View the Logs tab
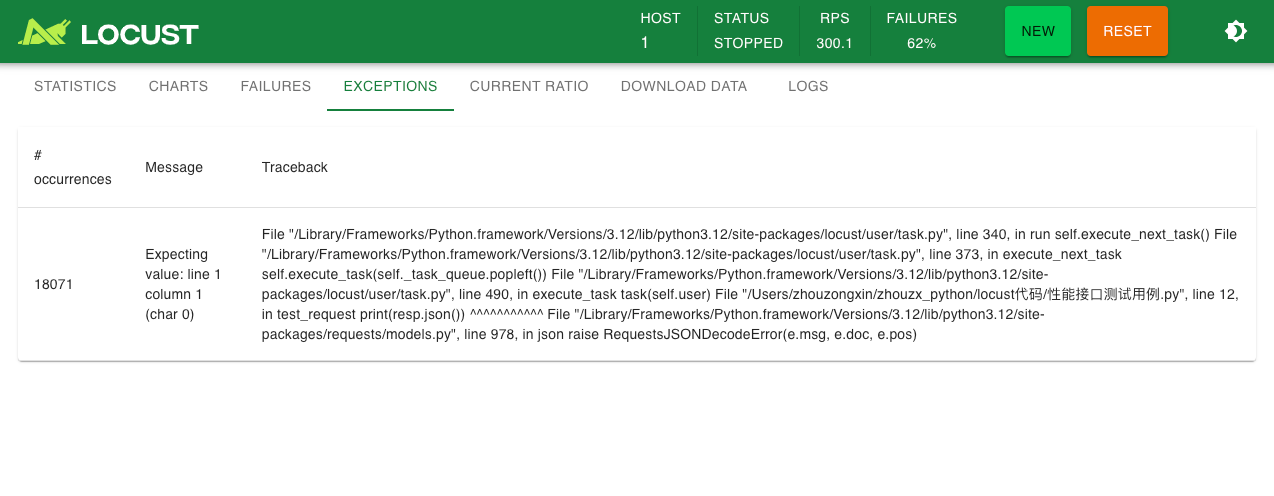1274x496 pixels. coord(808,86)
